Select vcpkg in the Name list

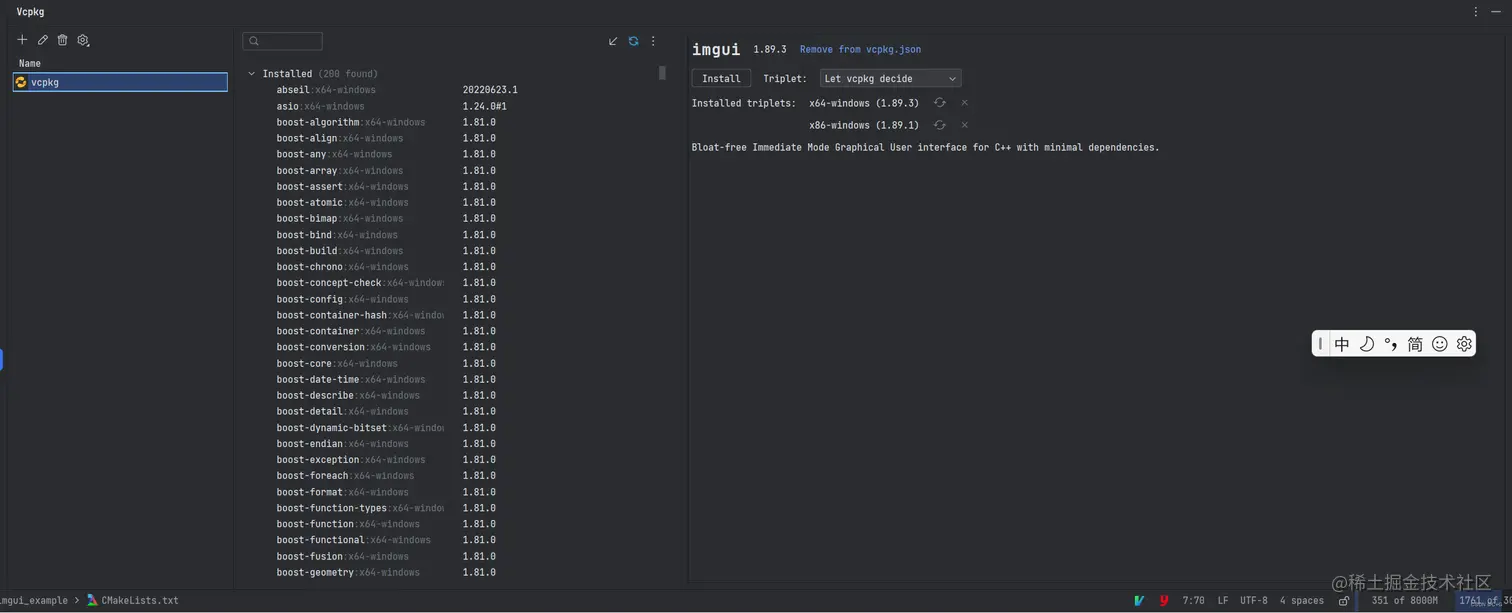(x=120, y=82)
